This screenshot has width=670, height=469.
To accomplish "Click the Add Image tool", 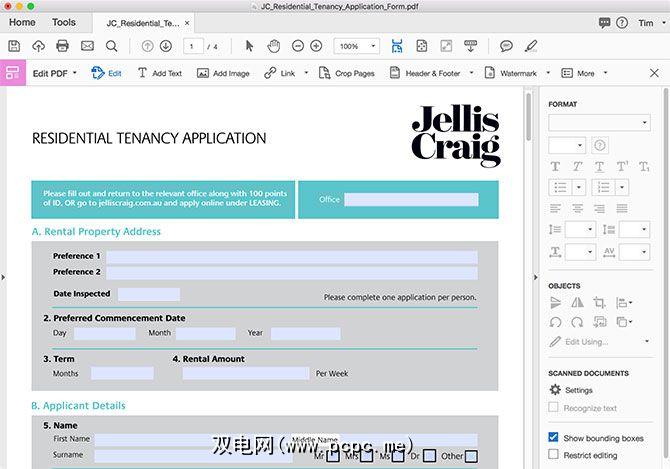I will coord(223,73).
